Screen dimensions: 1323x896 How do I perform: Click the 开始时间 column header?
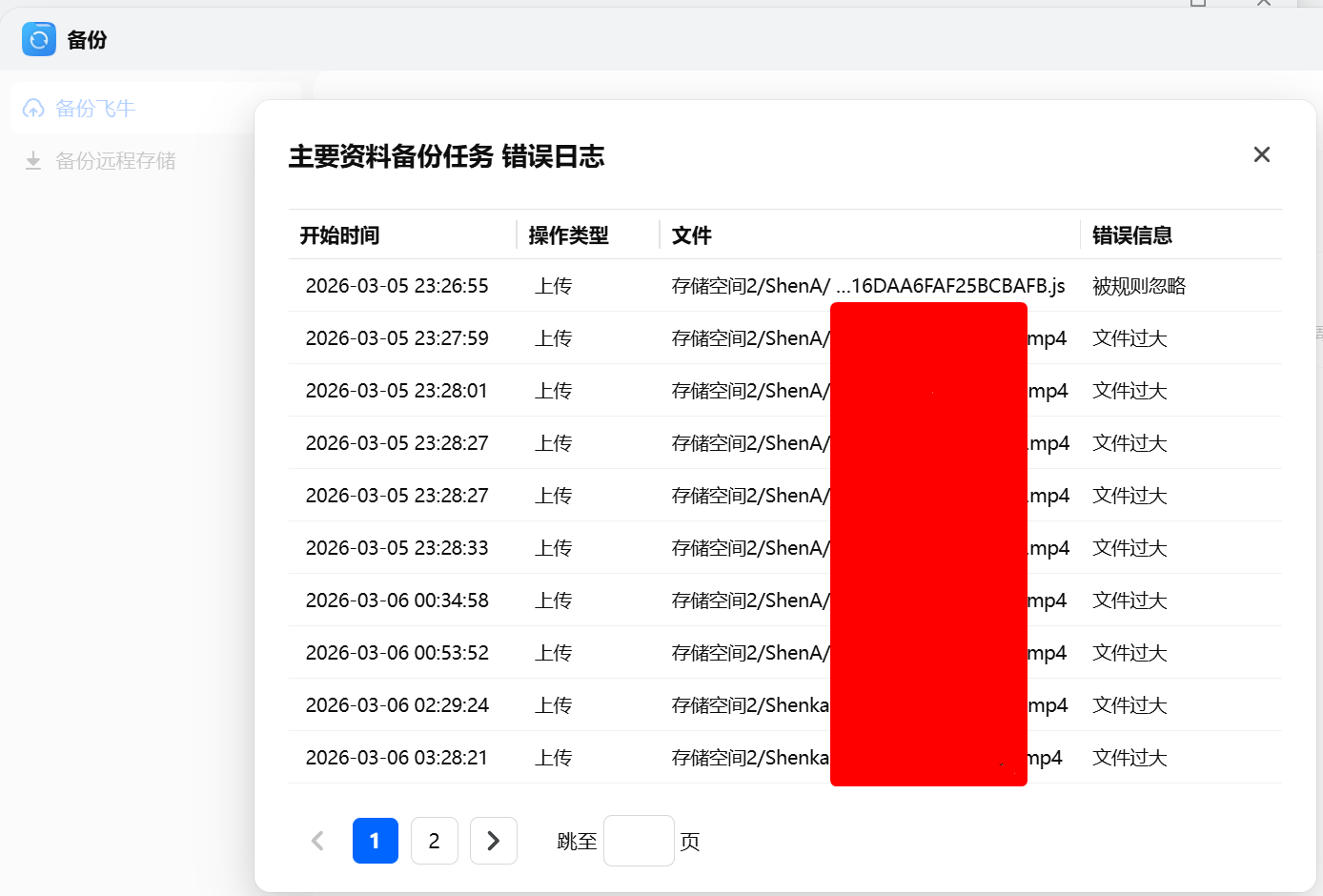(x=338, y=234)
